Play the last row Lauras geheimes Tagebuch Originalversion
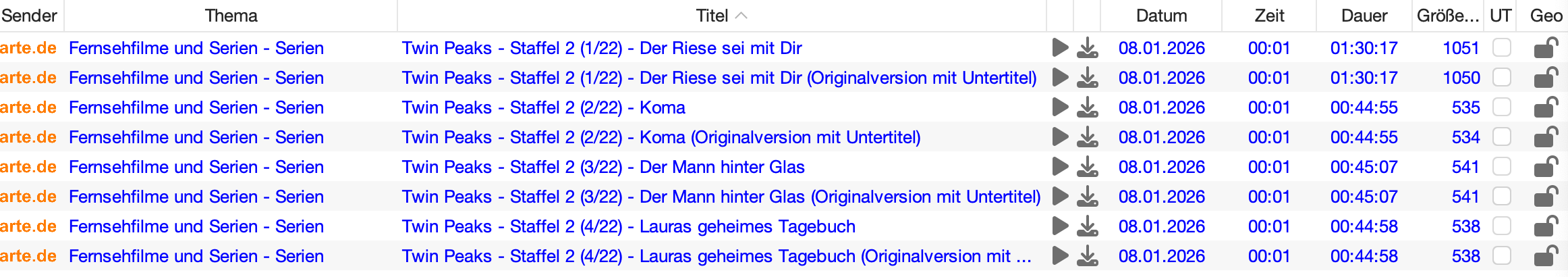The image size is (1568, 277). [1060, 256]
